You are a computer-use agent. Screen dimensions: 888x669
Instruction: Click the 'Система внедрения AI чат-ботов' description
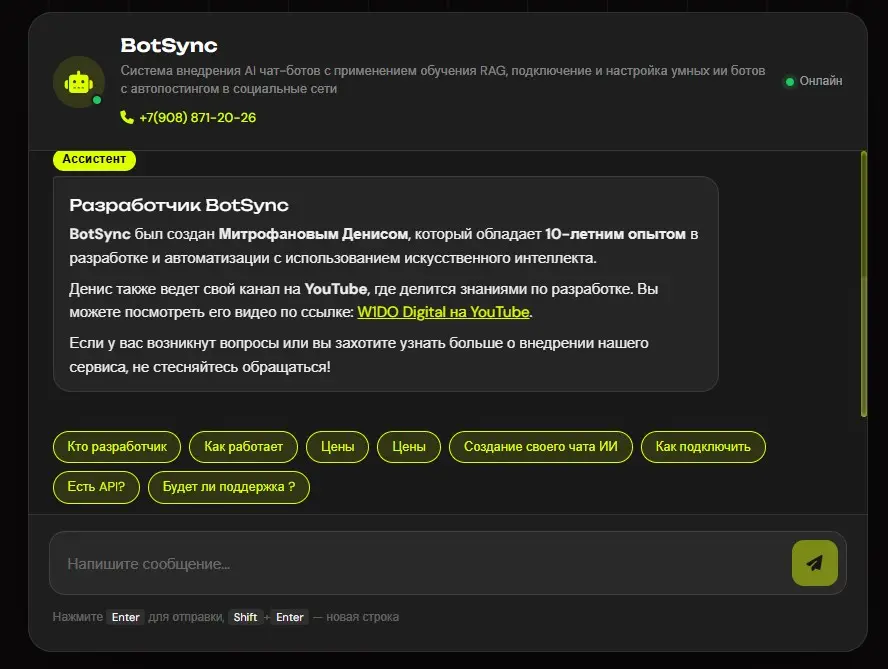(x=443, y=80)
